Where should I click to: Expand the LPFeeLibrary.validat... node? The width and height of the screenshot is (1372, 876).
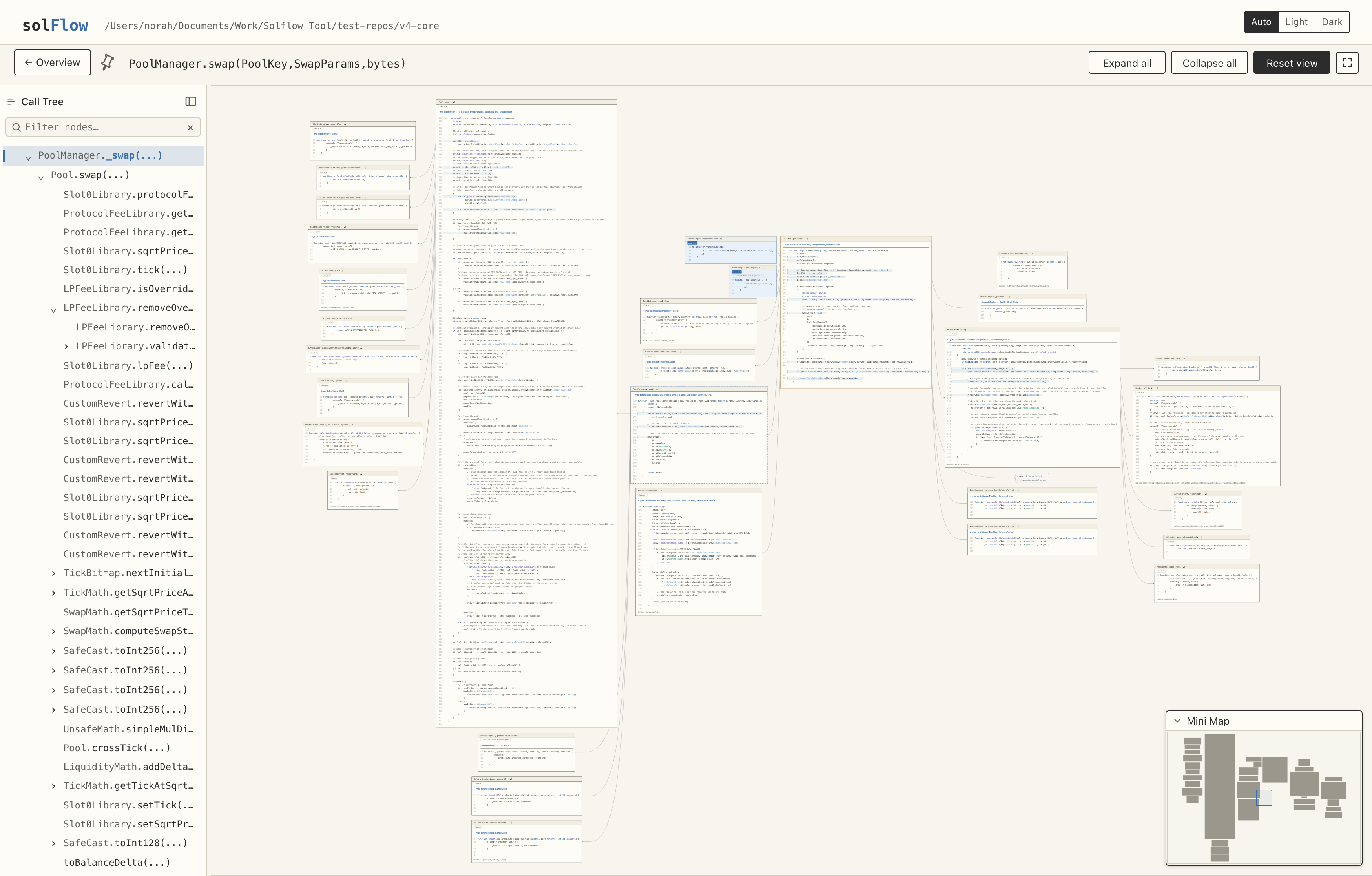(66, 347)
